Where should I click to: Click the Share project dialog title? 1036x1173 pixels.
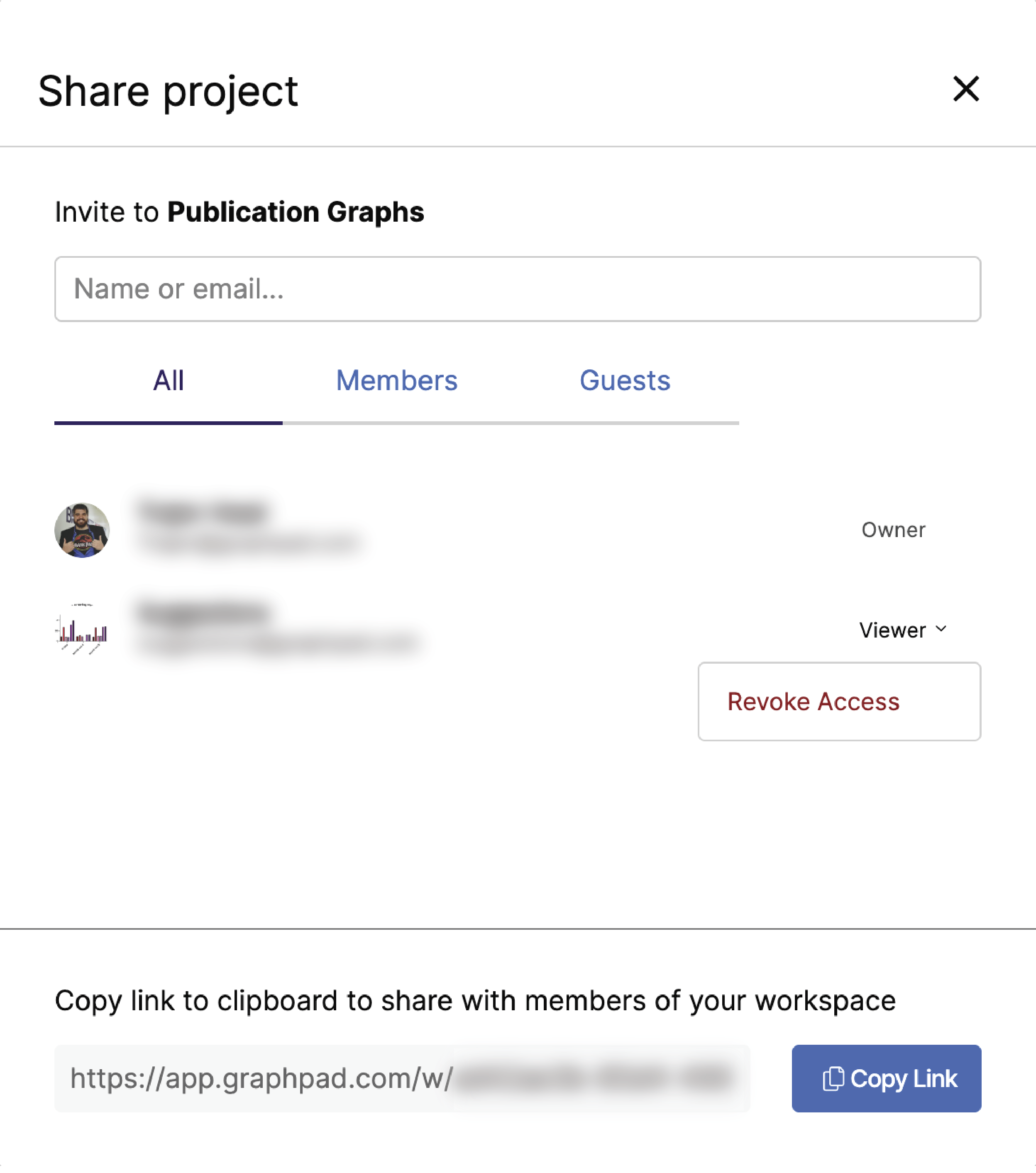168,91
